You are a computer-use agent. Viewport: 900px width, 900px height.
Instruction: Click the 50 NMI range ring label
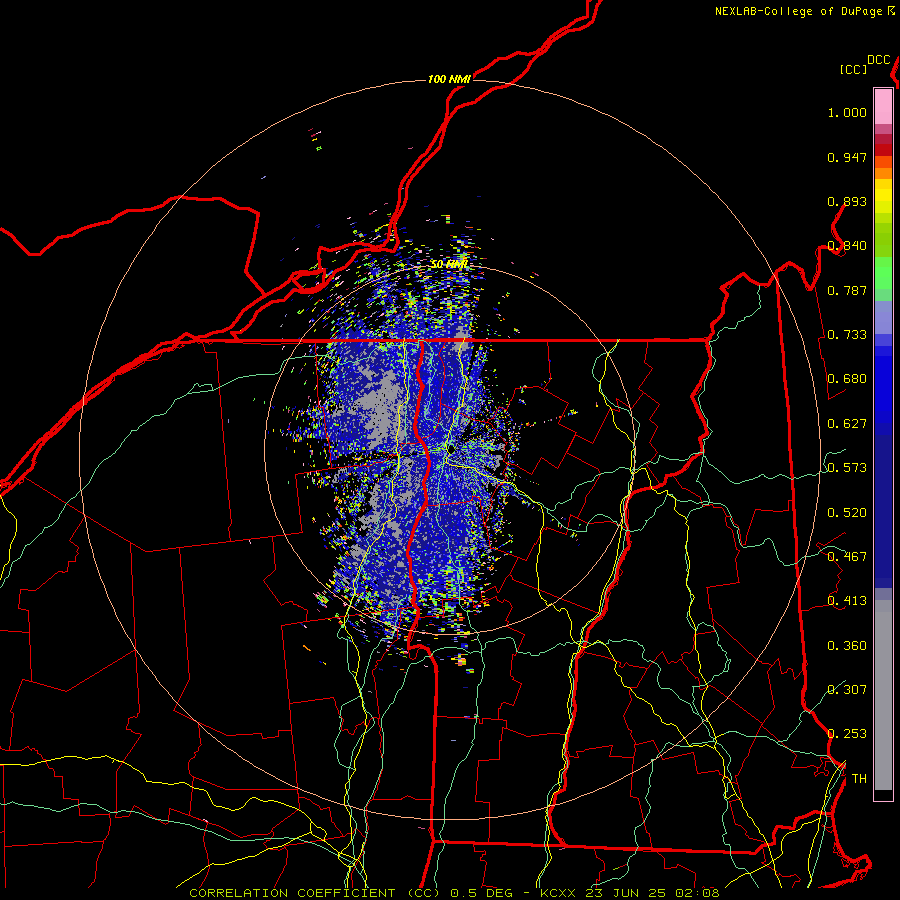coord(449,264)
